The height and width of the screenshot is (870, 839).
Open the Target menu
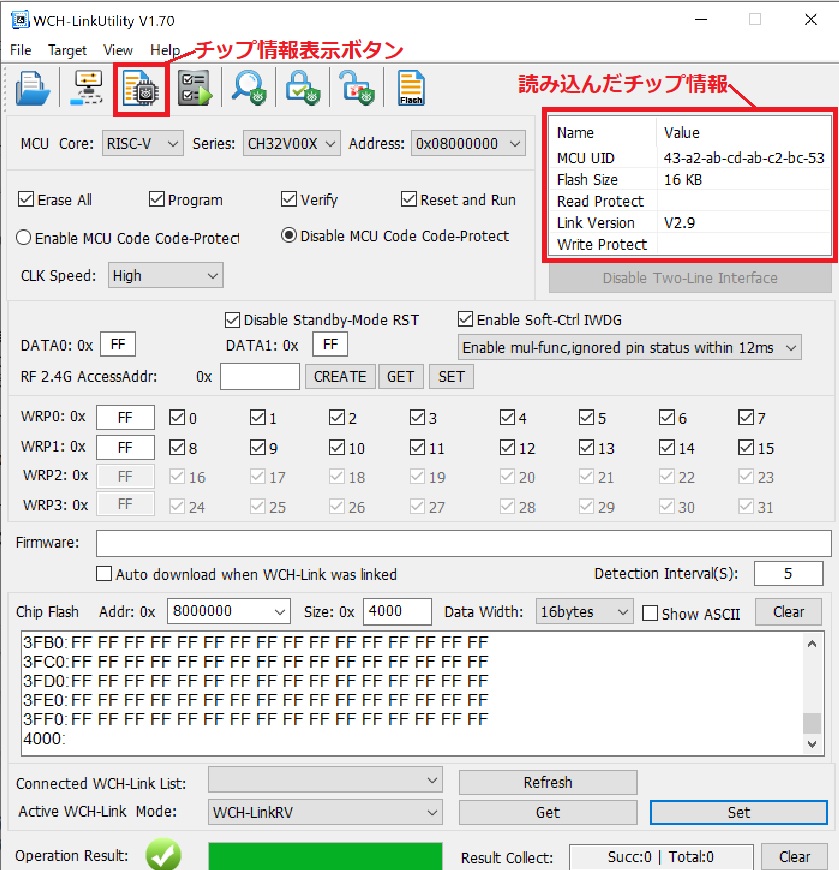tap(66, 49)
